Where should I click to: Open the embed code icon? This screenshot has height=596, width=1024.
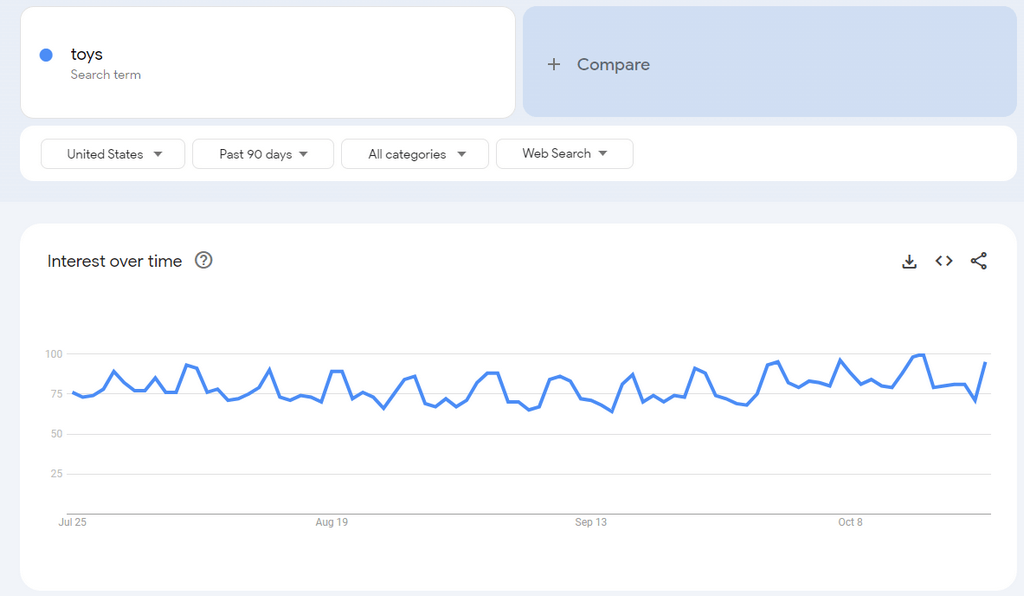[x=944, y=261]
